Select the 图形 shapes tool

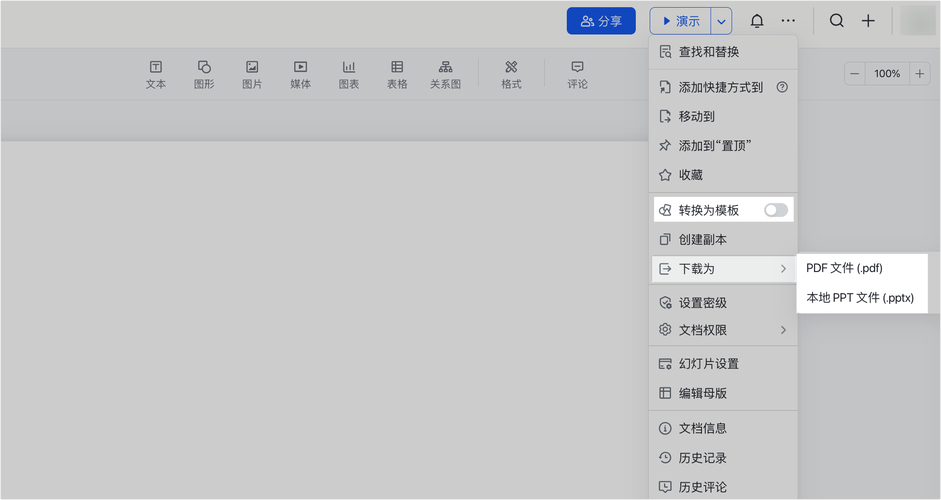tap(204, 74)
